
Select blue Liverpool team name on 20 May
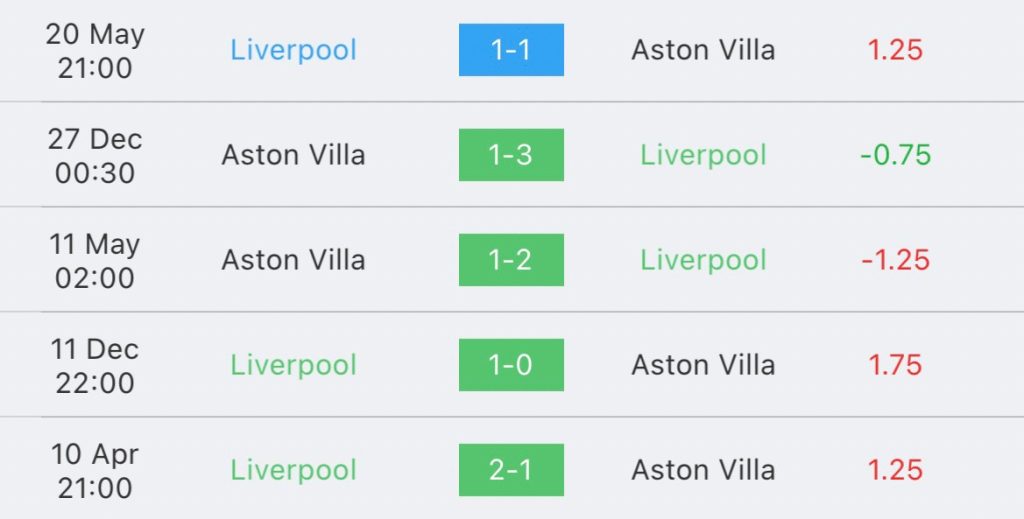pos(293,50)
